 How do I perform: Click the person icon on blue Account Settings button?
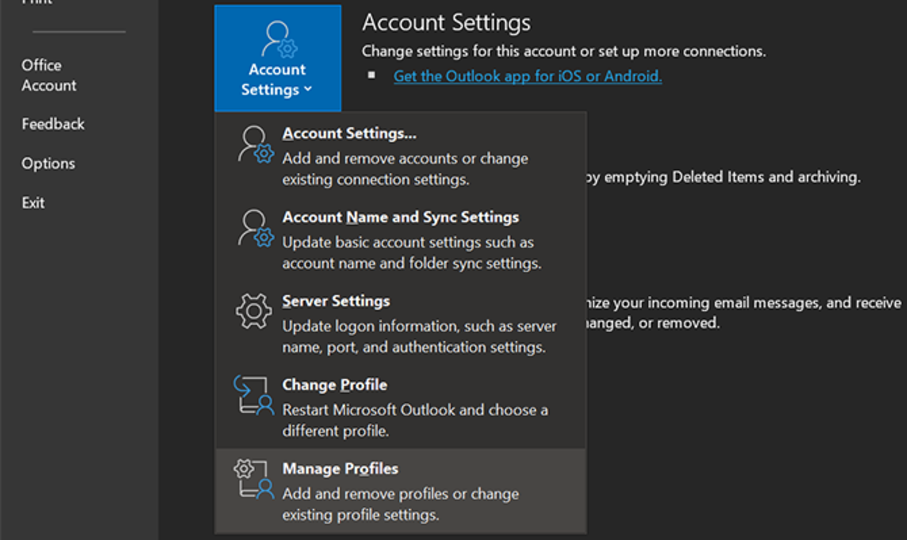click(279, 39)
